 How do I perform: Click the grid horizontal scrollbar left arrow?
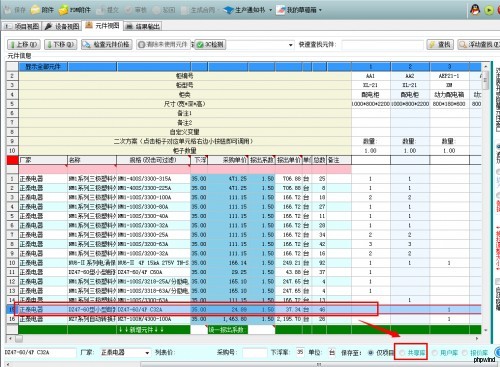coord(10,339)
